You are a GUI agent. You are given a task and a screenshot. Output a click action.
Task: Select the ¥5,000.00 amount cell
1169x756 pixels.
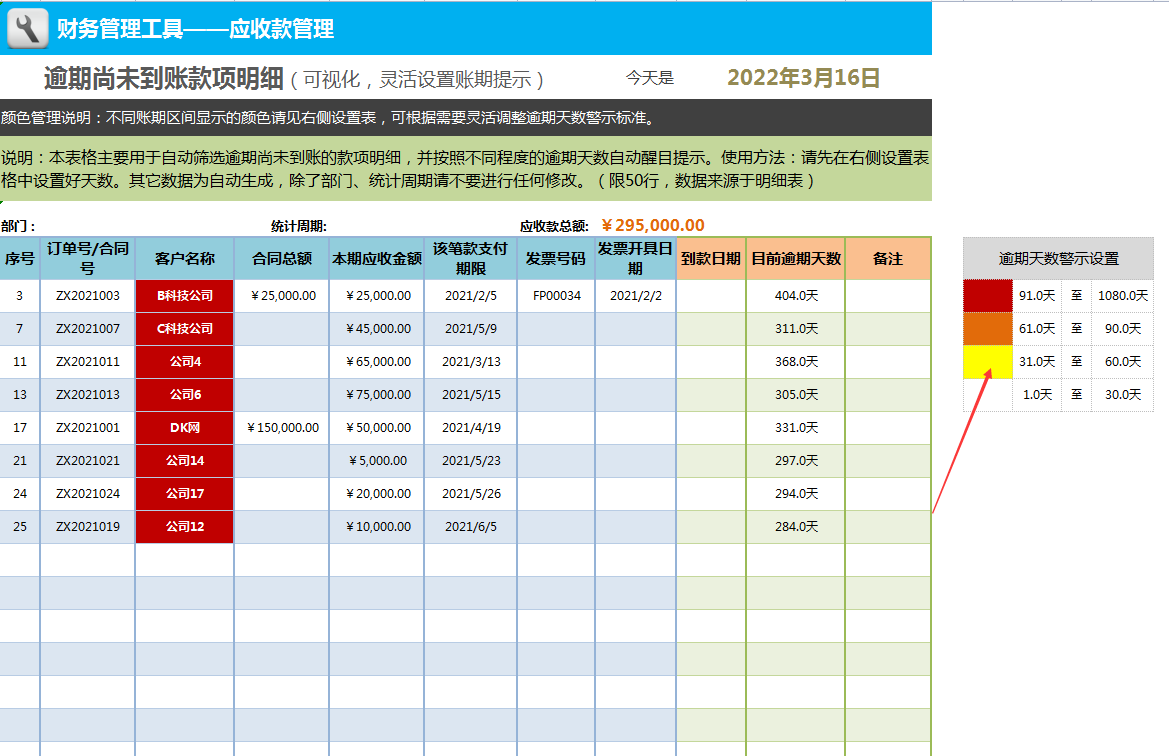[376, 461]
